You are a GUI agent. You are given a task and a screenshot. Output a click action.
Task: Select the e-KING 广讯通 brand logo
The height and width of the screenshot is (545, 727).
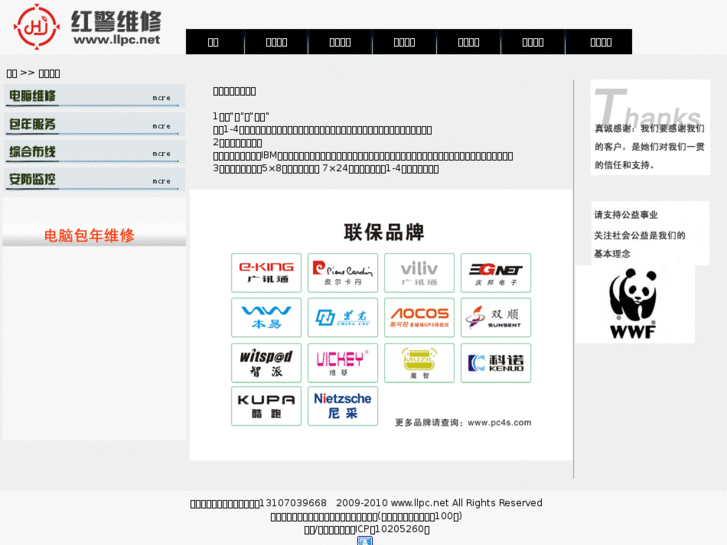[x=266, y=273]
